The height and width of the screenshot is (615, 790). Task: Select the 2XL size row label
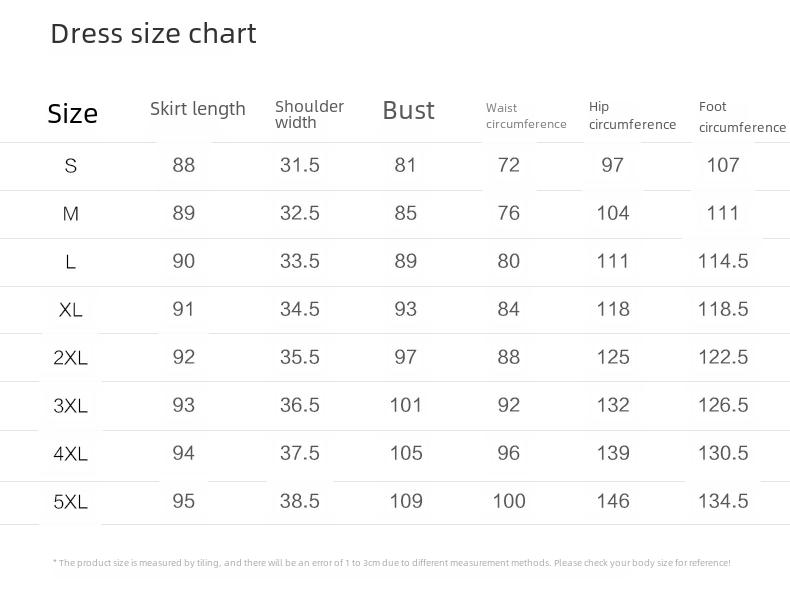(71, 358)
